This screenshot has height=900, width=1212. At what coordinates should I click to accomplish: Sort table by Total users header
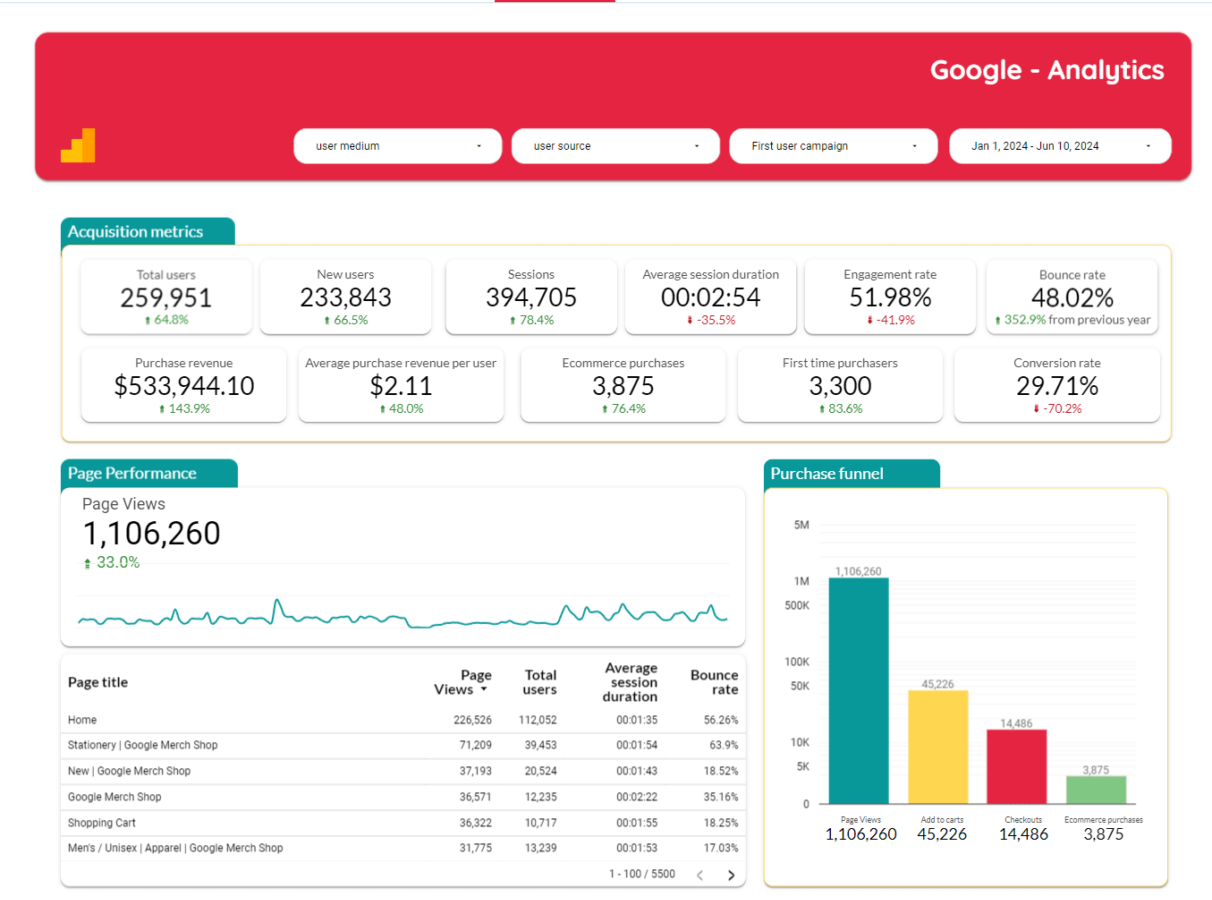(540, 682)
